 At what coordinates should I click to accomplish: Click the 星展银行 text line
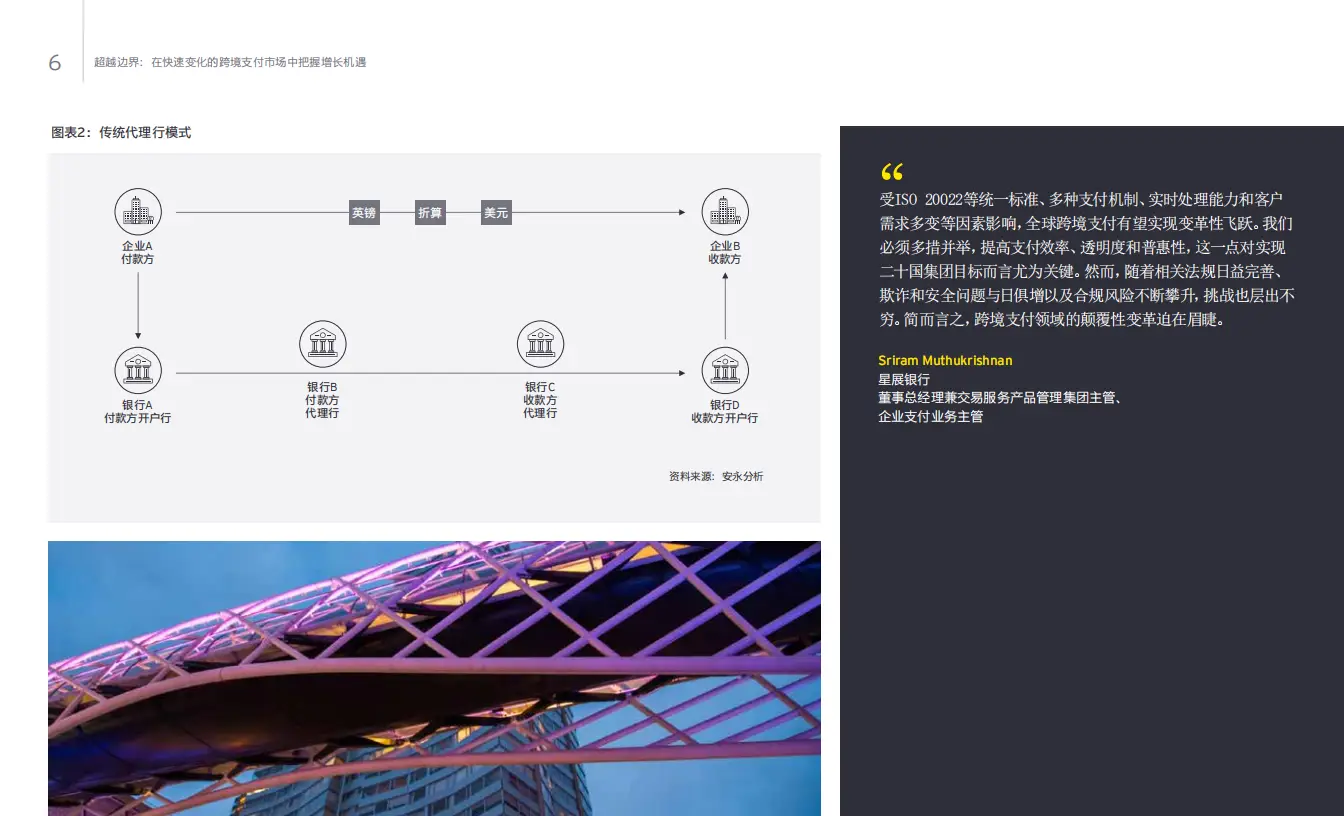click(904, 379)
